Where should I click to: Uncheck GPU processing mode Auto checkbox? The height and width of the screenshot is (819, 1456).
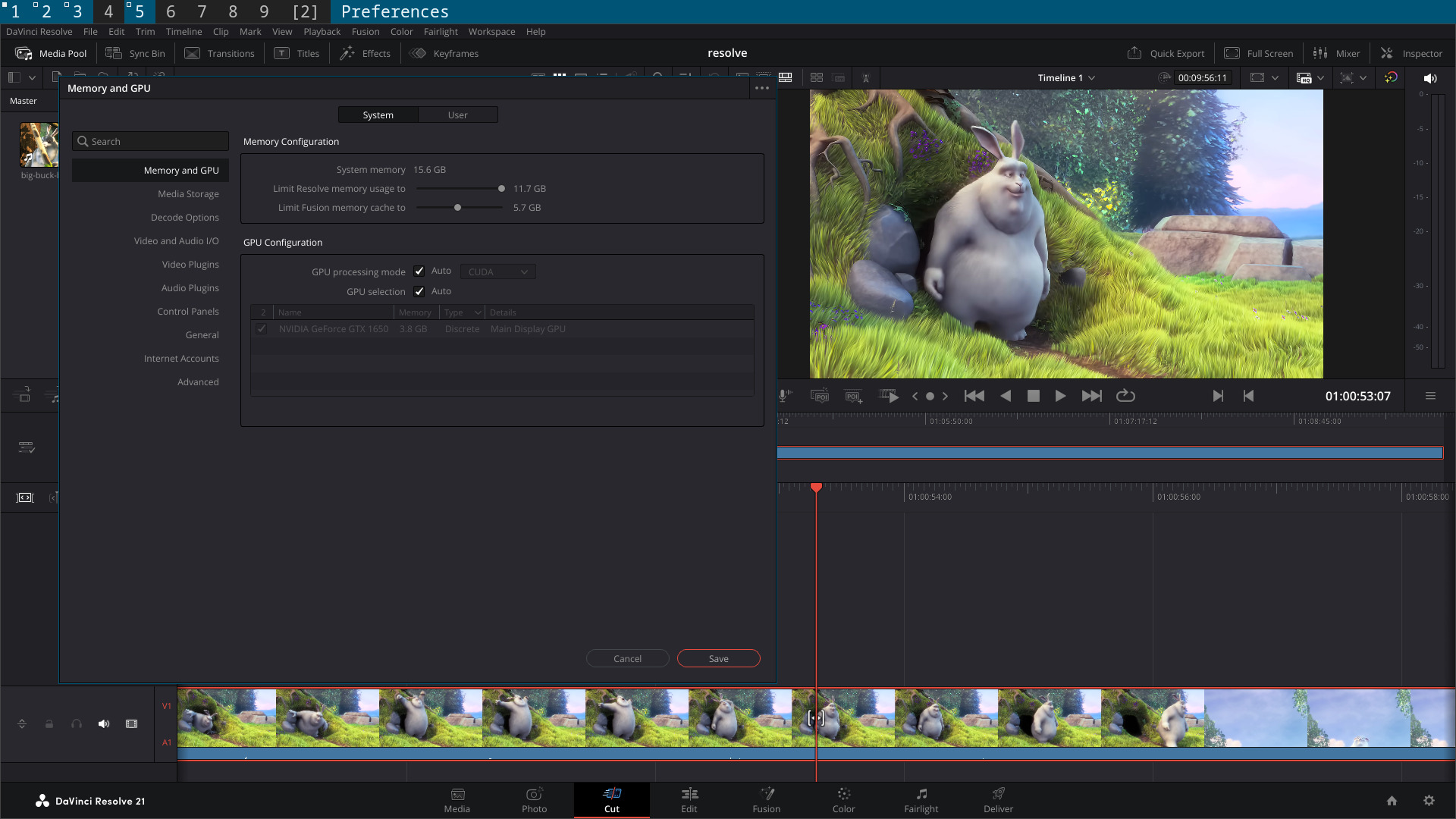pyautogui.click(x=419, y=271)
